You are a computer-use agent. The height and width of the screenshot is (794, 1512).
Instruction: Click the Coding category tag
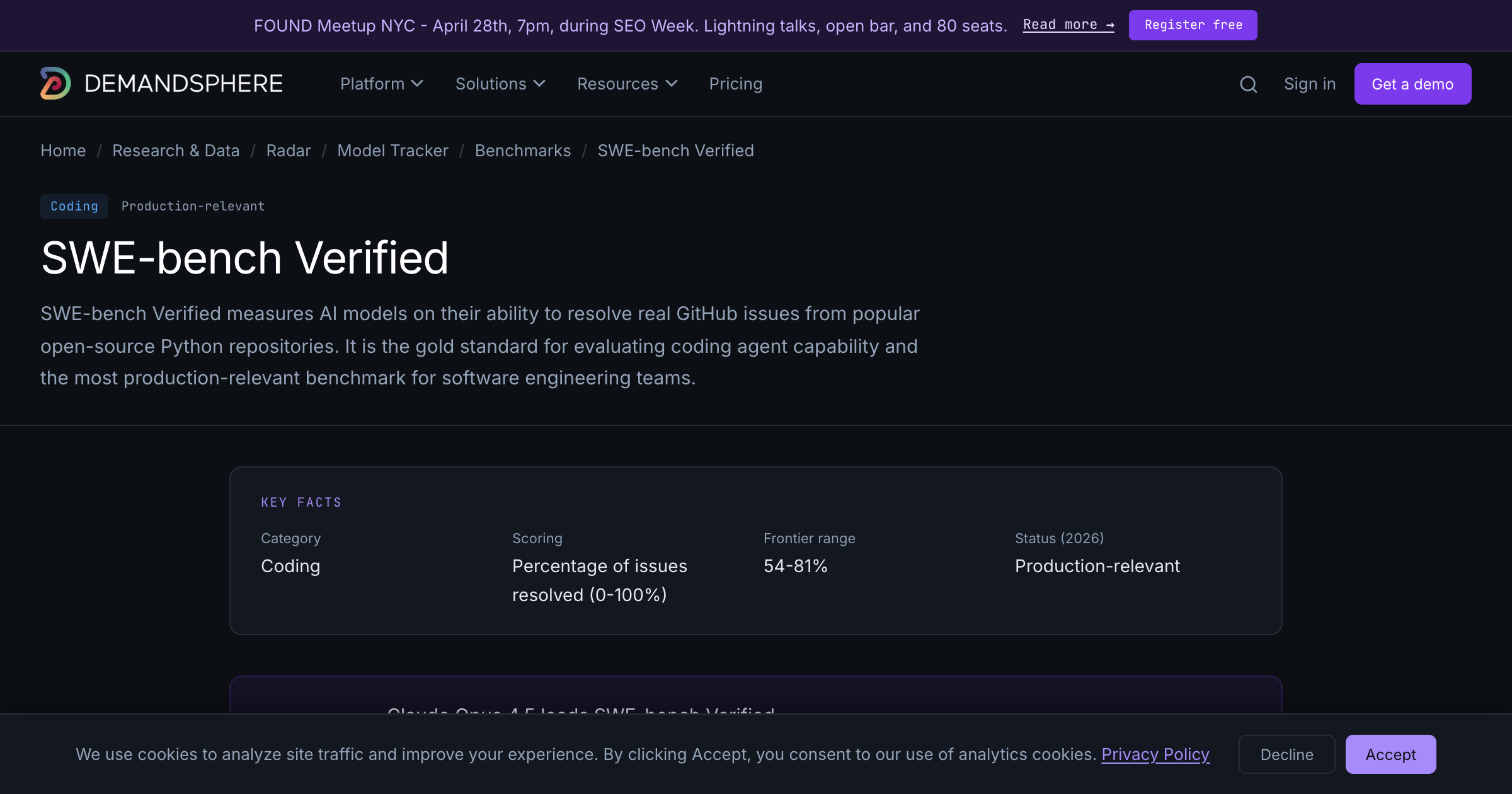(x=74, y=207)
